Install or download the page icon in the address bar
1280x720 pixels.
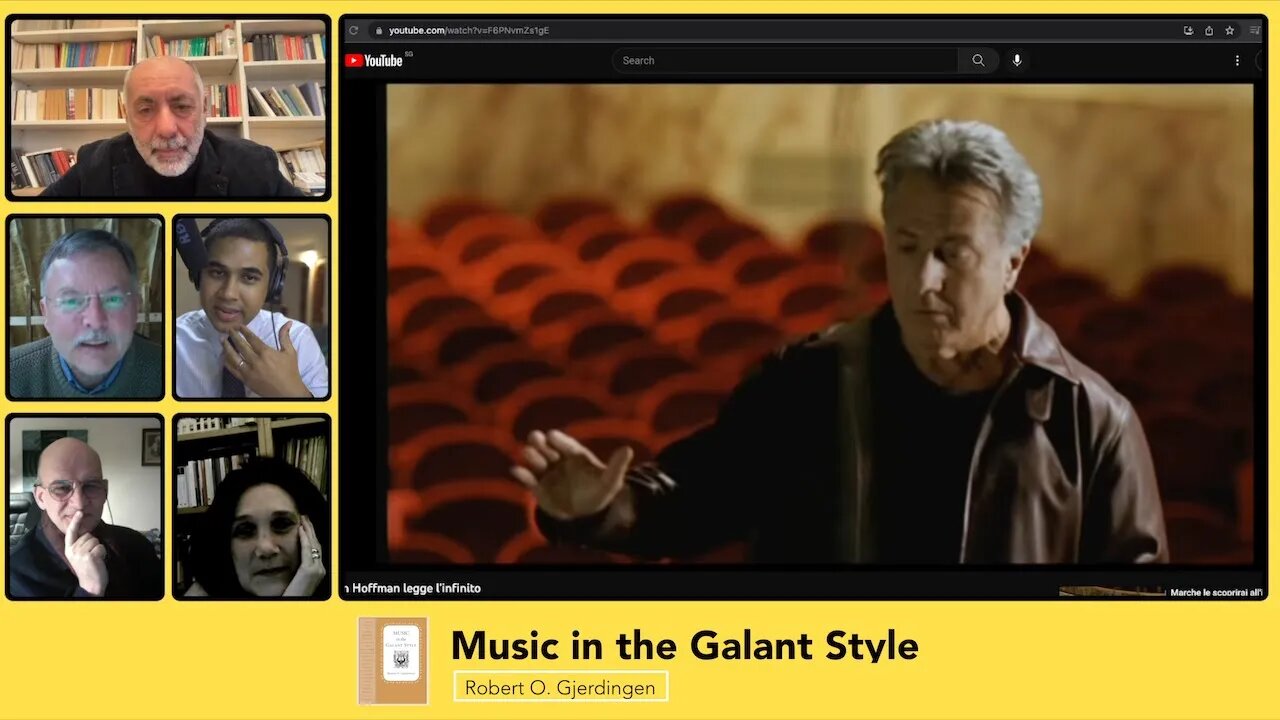pos(1188,31)
